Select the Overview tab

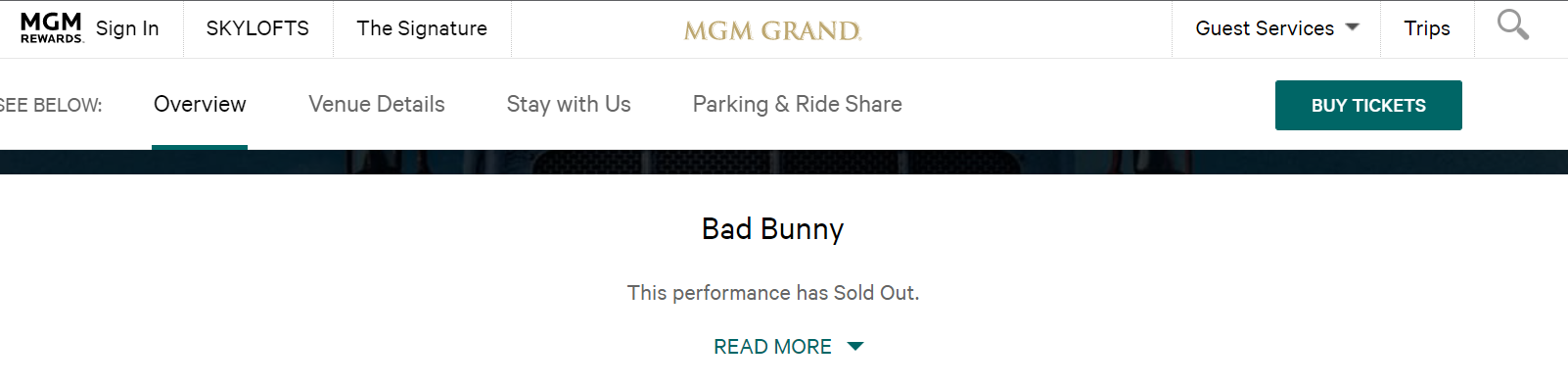(200, 104)
